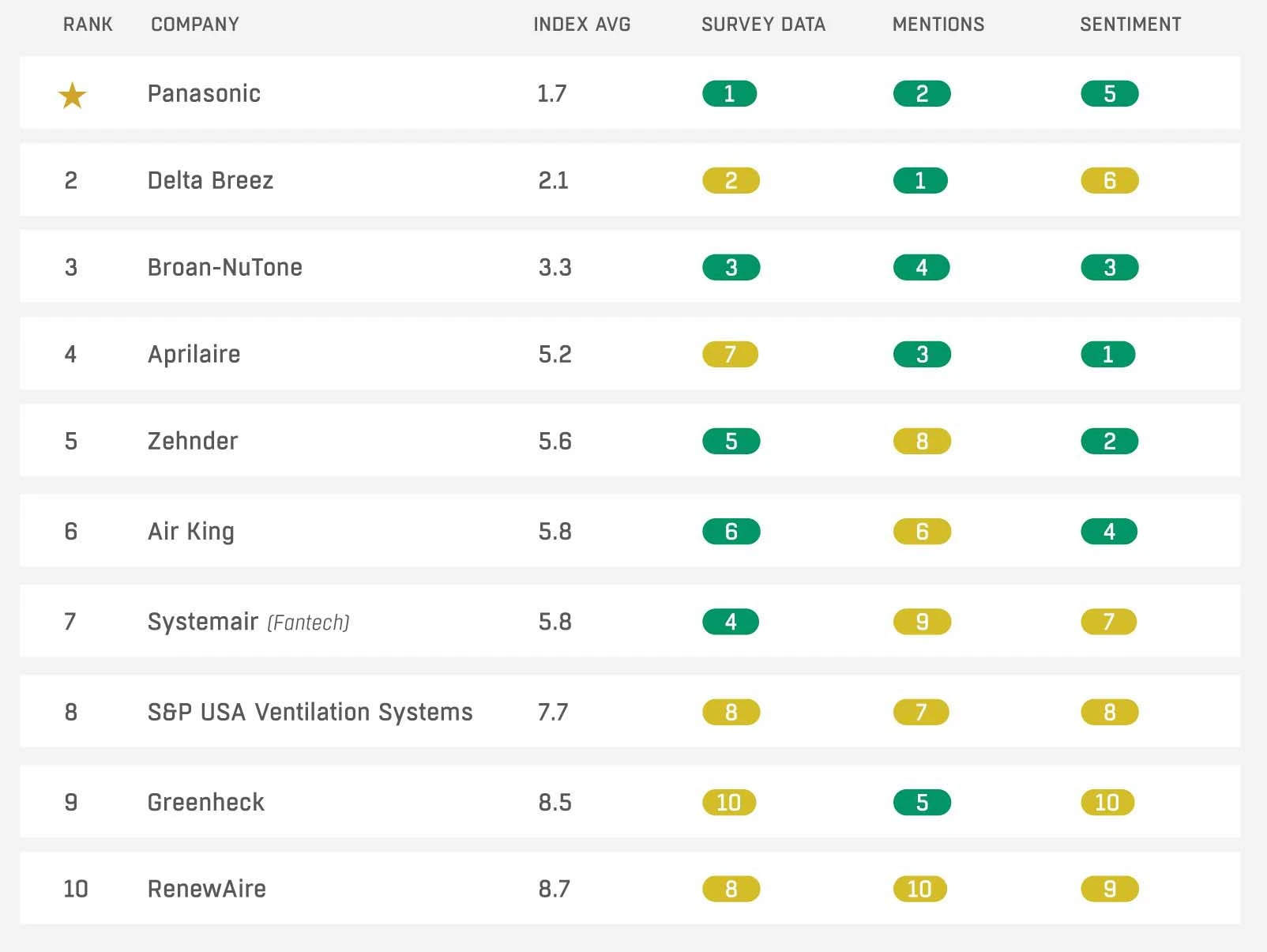The height and width of the screenshot is (952, 1267).
Task: Click Aprilaire's index average 5.2
Action: (x=555, y=354)
